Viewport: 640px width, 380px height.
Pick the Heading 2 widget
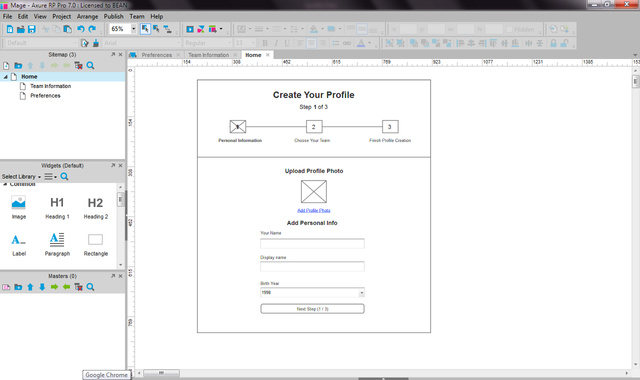(x=96, y=207)
